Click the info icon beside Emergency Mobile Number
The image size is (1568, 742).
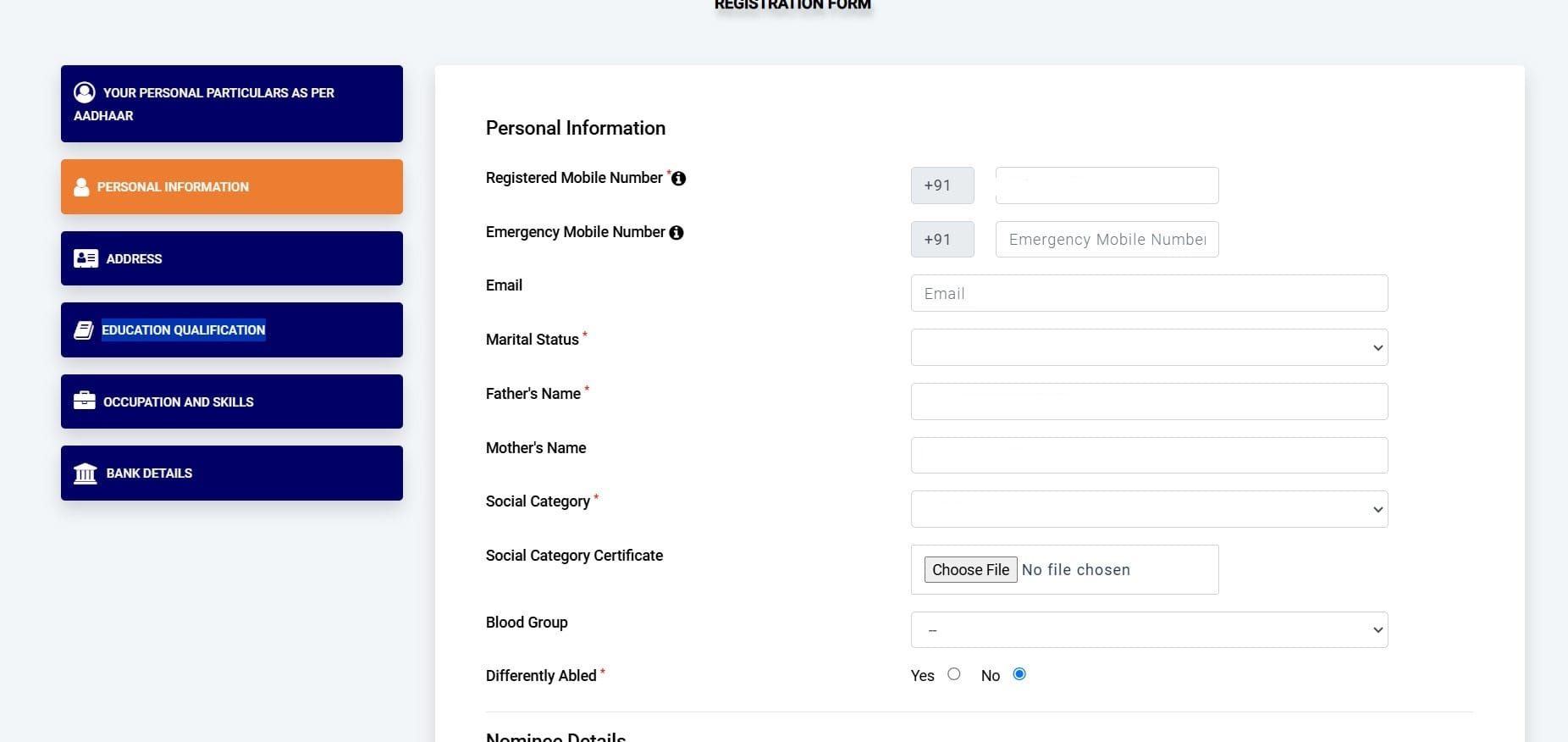click(676, 232)
